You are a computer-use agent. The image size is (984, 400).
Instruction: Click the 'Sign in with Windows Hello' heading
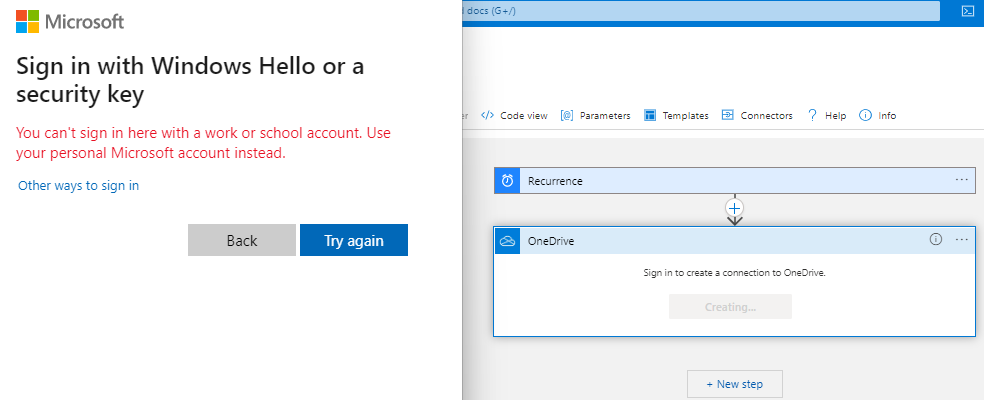[x=190, y=80]
